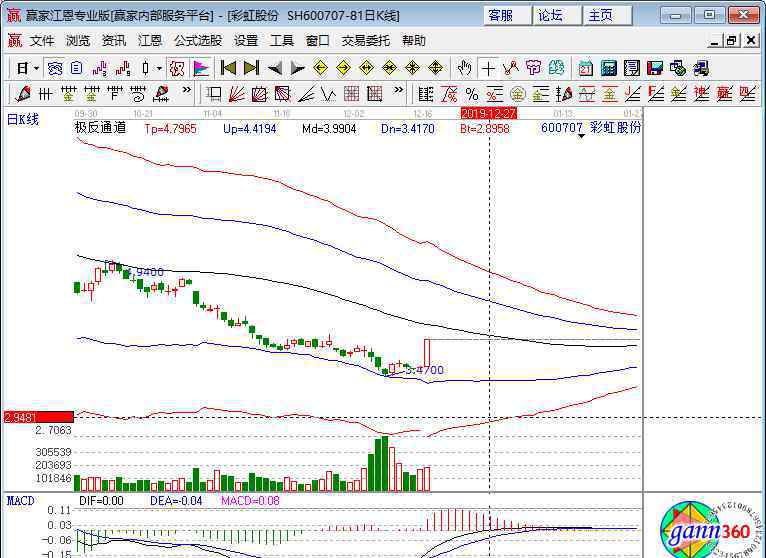The width and height of the screenshot is (766, 558).
Task: Click the vertical bars 卅 tool icon
Action: [45, 94]
